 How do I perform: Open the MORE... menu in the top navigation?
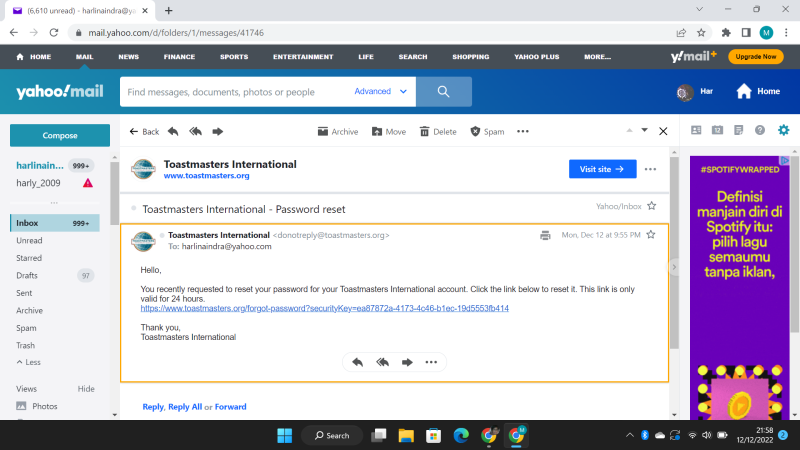pyautogui.click(x=597, y=57)
